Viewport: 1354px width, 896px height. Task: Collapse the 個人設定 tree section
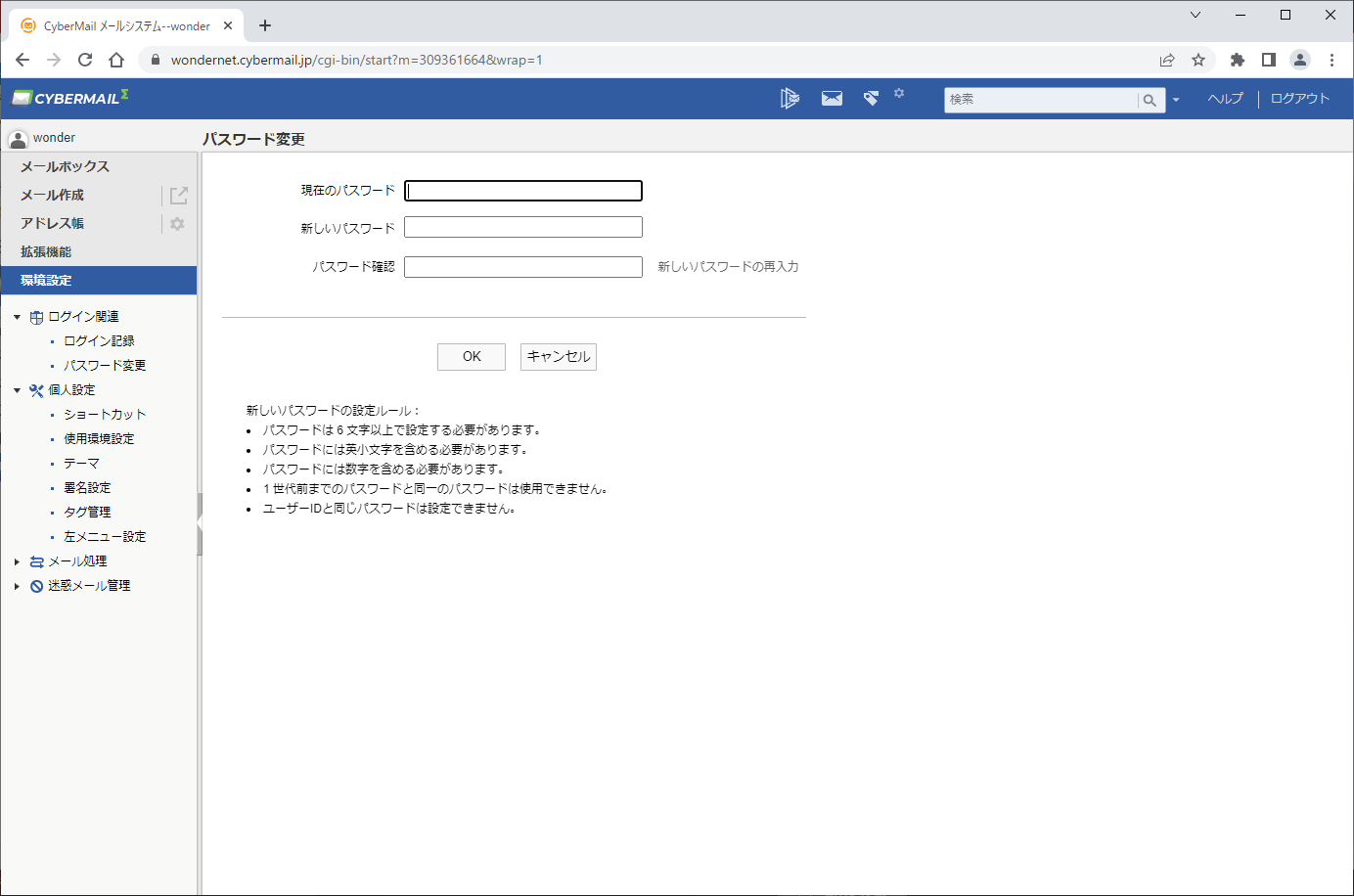17,390
